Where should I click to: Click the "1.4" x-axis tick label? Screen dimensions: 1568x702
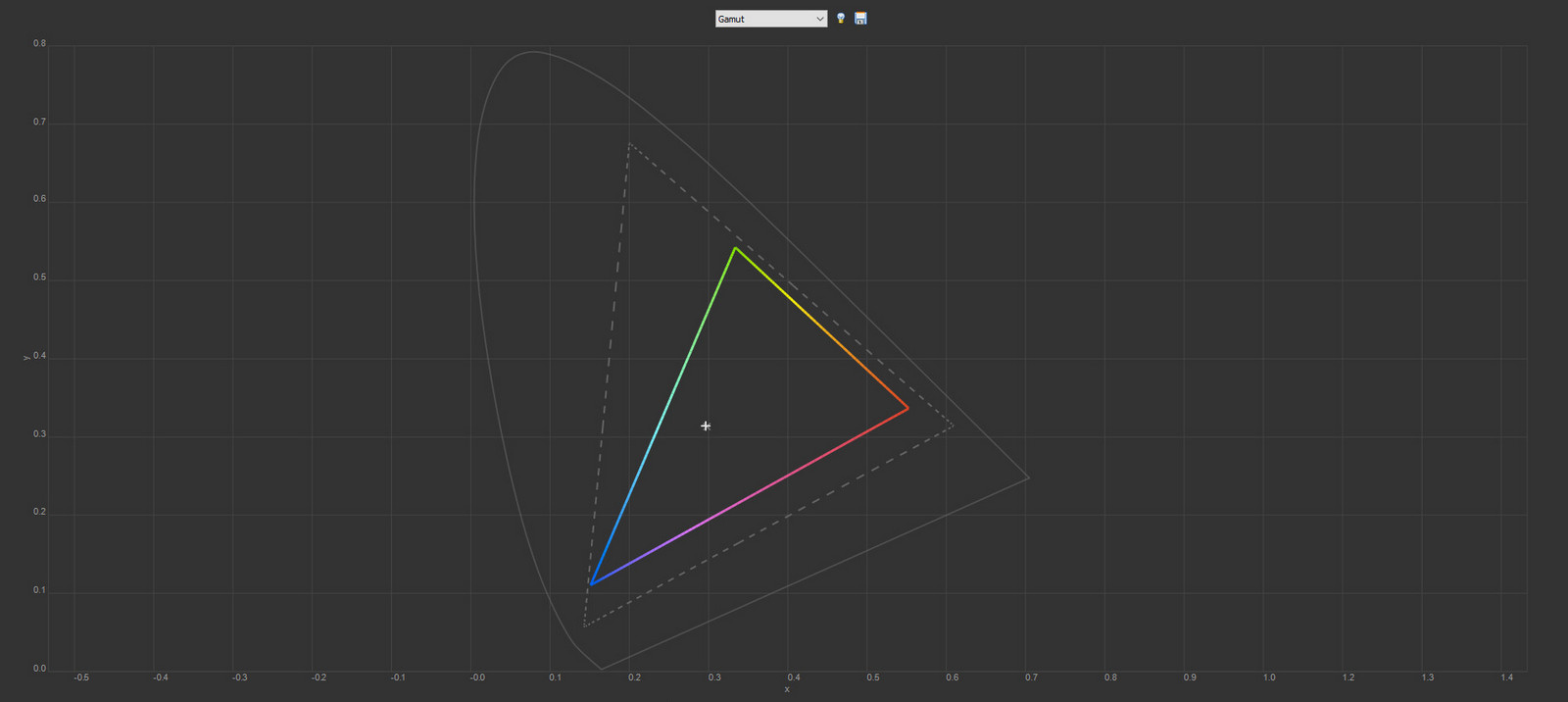pos(1506,677)
